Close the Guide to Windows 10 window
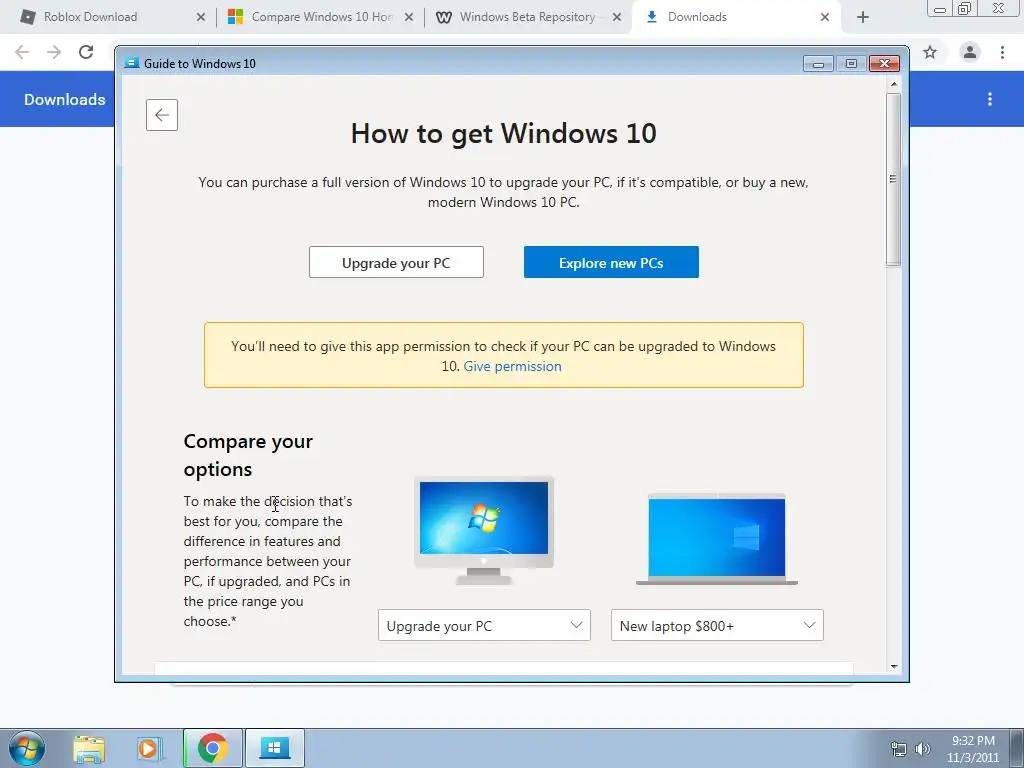 [884, 63]
